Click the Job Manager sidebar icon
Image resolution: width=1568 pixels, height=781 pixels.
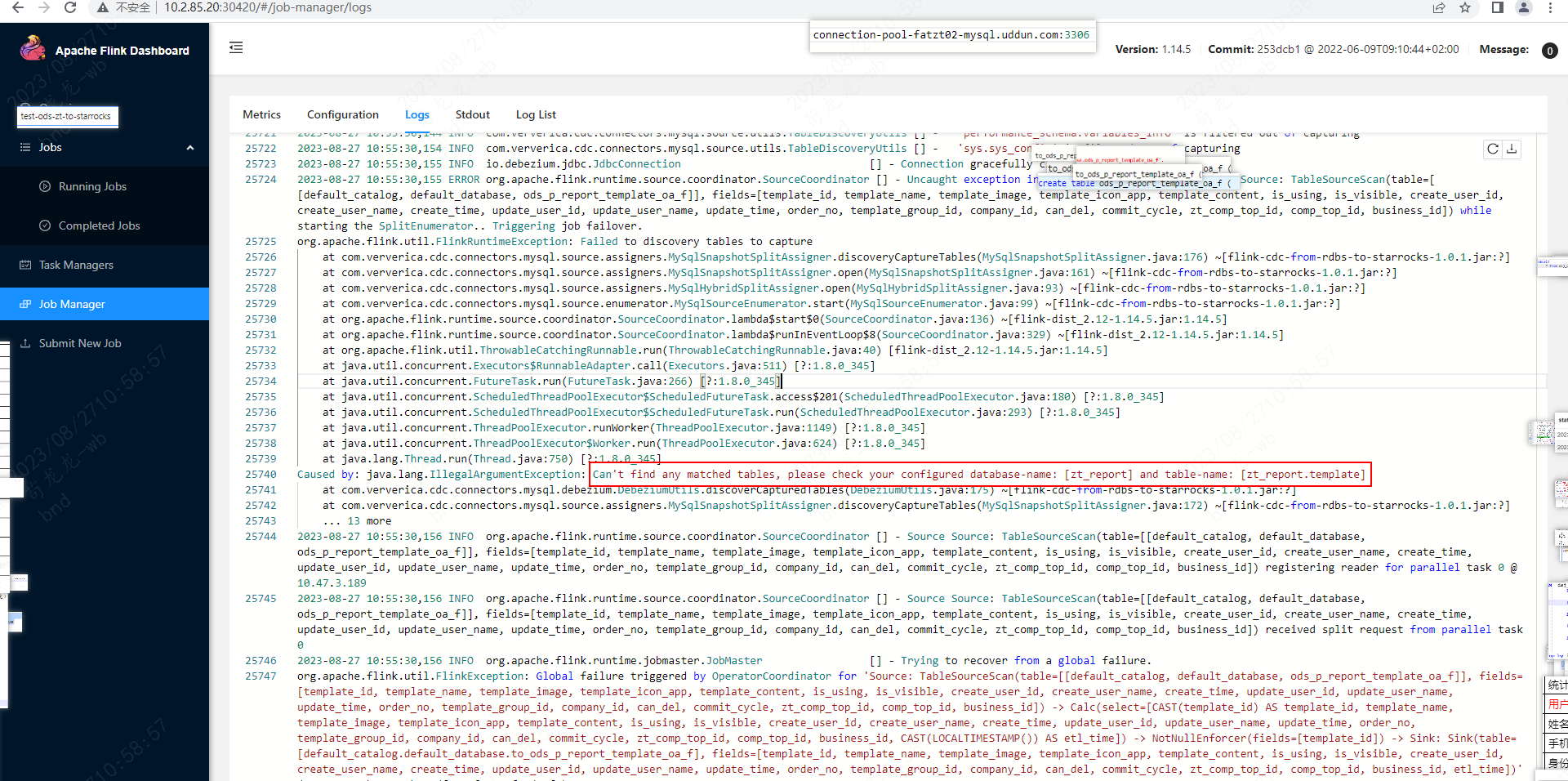[x=25, y=304]
